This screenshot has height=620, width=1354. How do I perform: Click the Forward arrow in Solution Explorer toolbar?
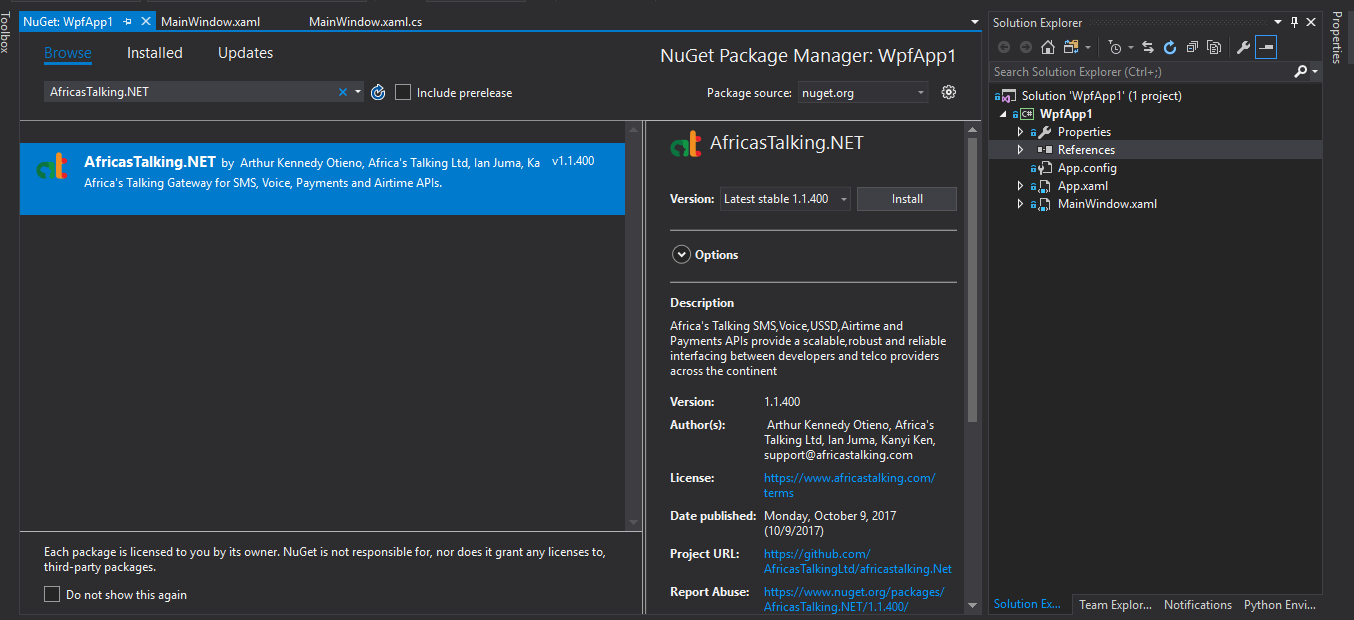(x=1025, y=47)
